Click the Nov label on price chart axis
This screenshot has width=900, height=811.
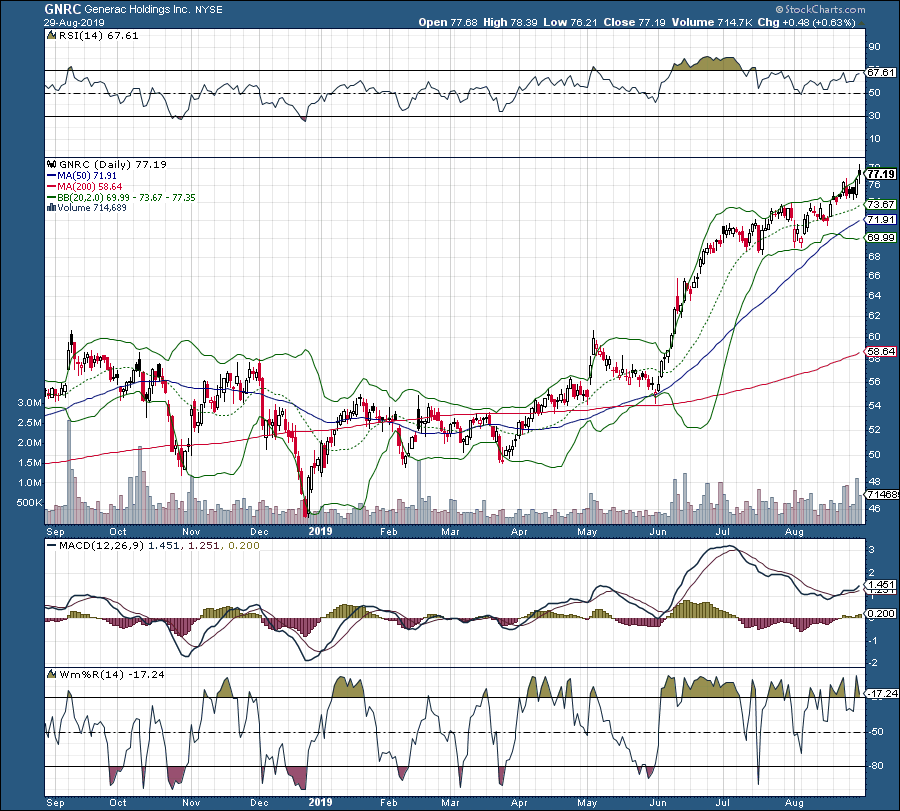191,531
